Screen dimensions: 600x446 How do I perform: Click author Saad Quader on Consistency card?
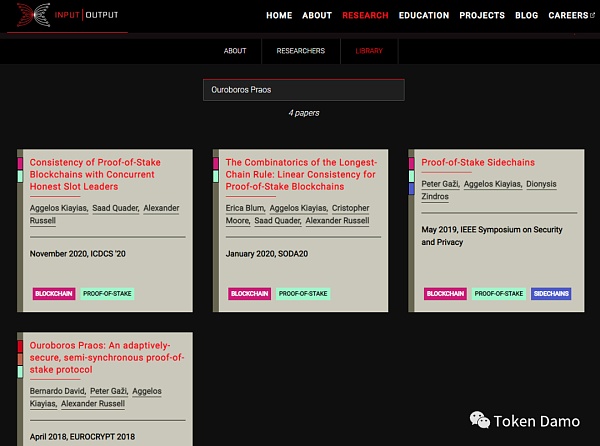116,208
